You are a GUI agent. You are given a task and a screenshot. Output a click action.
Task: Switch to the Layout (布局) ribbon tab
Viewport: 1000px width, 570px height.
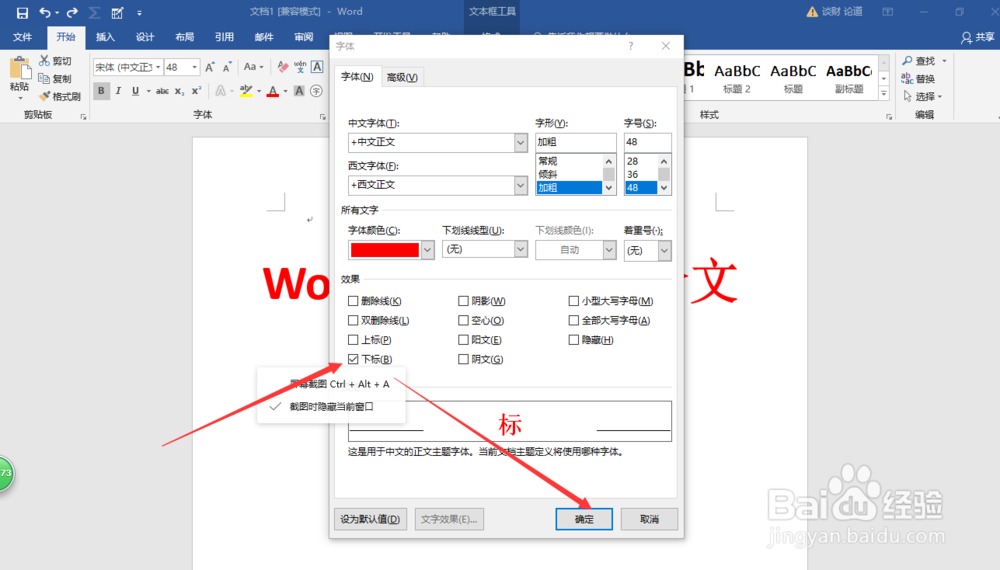(x=184, y=37)
